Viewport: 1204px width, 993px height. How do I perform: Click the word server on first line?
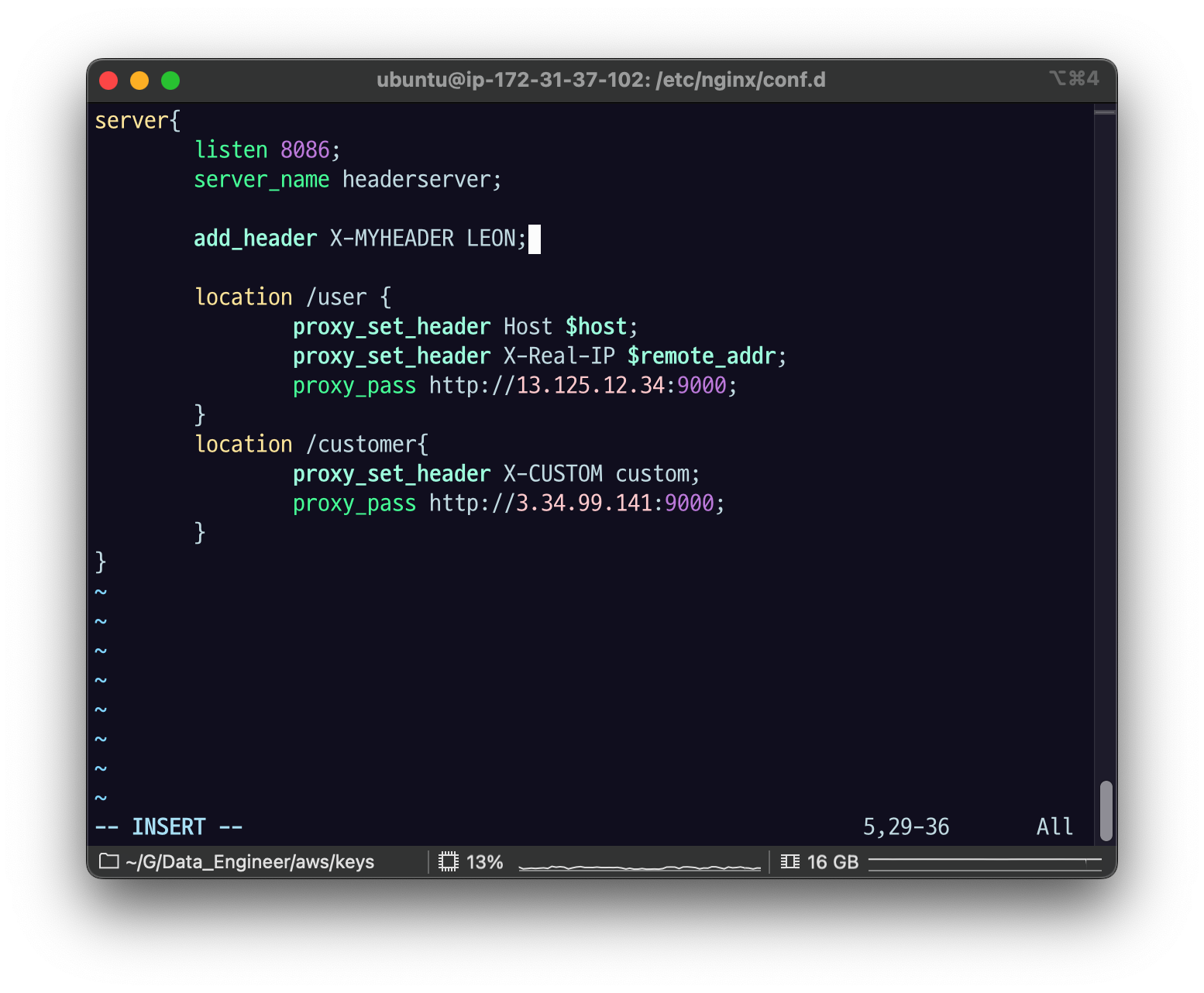[132, 121]
